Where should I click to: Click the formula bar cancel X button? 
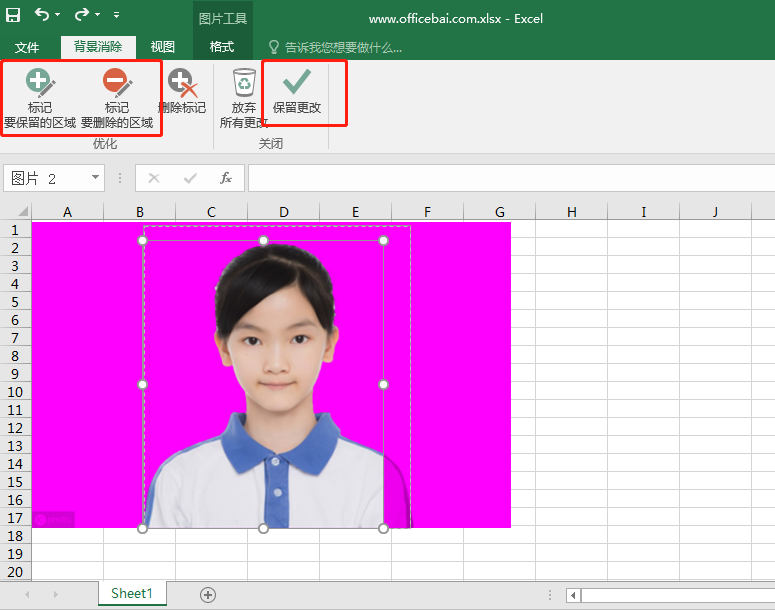pyautogui.click(x=154, y=178)
